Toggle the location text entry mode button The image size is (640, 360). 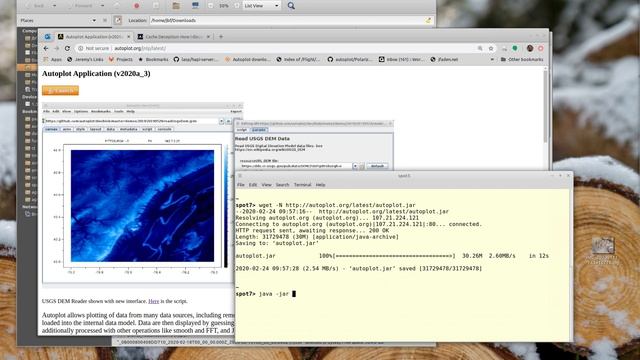(x=118, y=20)
